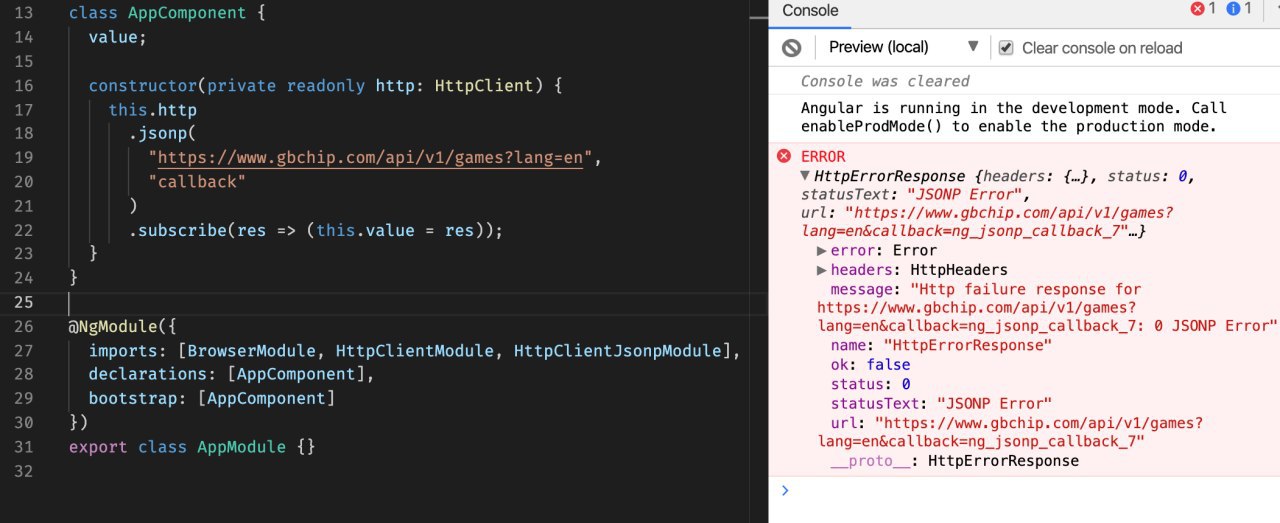This screenshot has height=523, width=1280.
Task: Expand the error: Error property
Action: (823, 251)
